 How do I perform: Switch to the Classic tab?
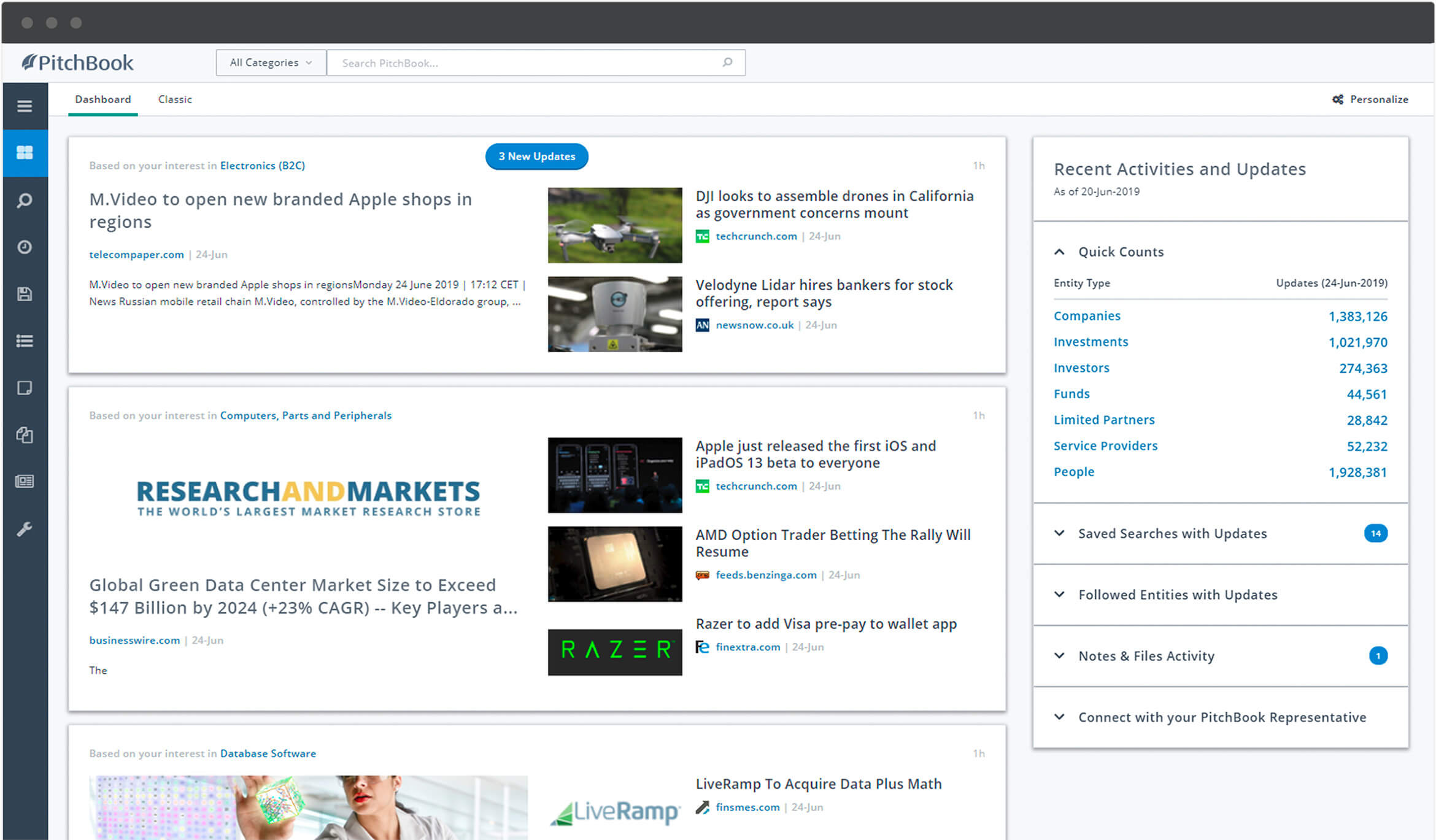tap(175, 99)
